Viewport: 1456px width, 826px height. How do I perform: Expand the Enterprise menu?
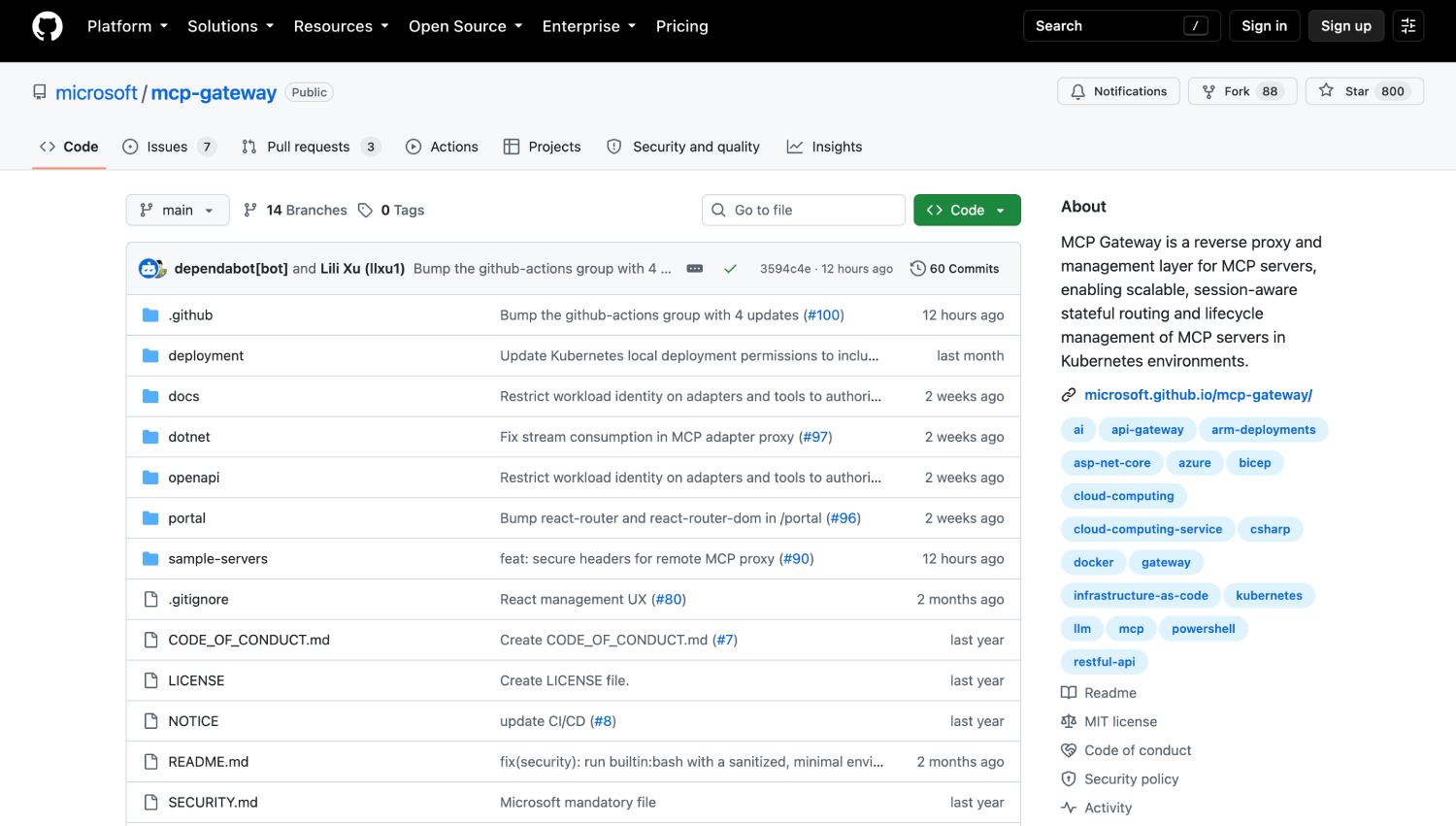click(588, 26)
